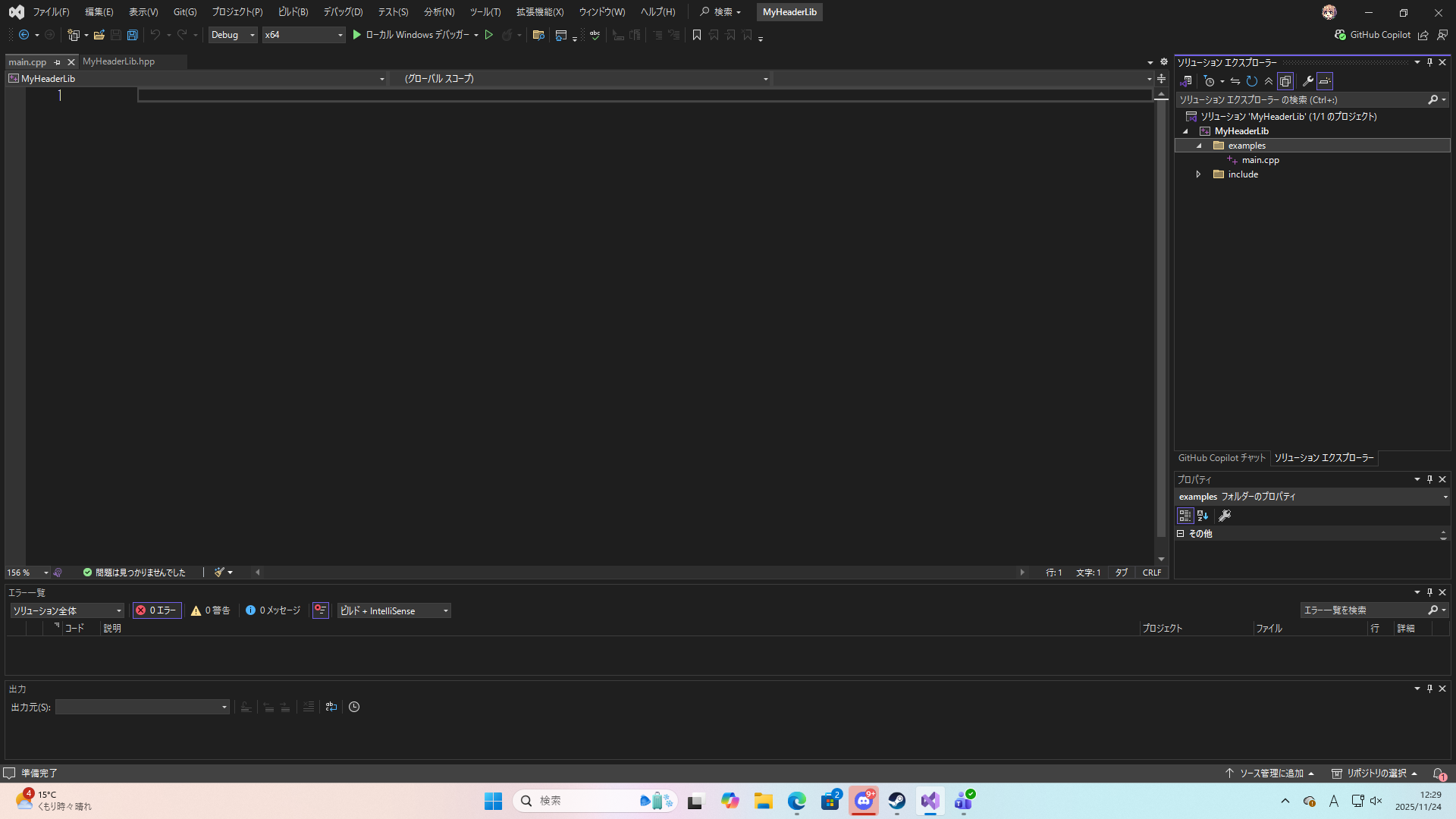
Task: Click the sync with active document icon
Action: click(1235, 81)
